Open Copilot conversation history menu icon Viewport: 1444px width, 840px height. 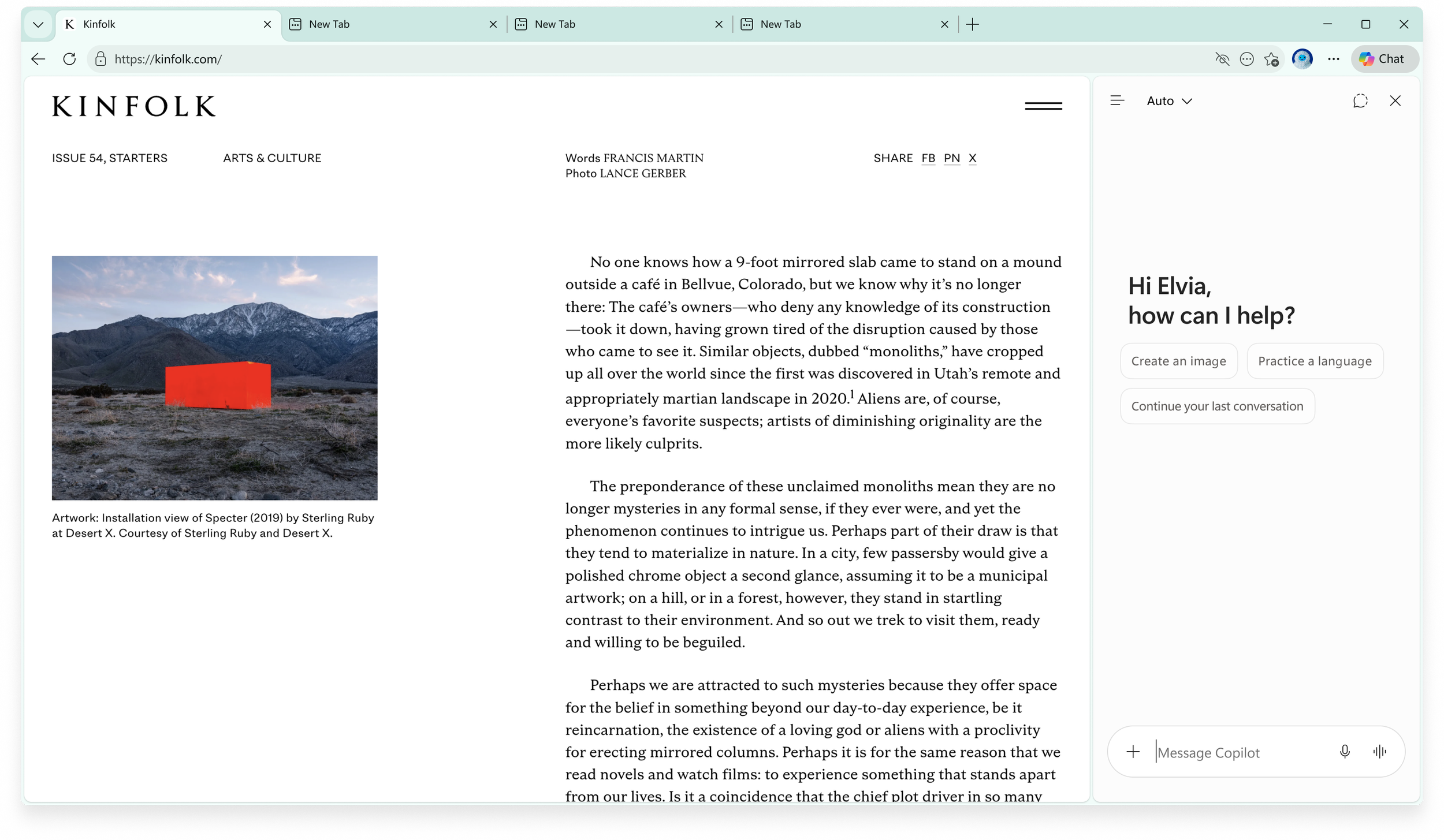pos(1117,101)
